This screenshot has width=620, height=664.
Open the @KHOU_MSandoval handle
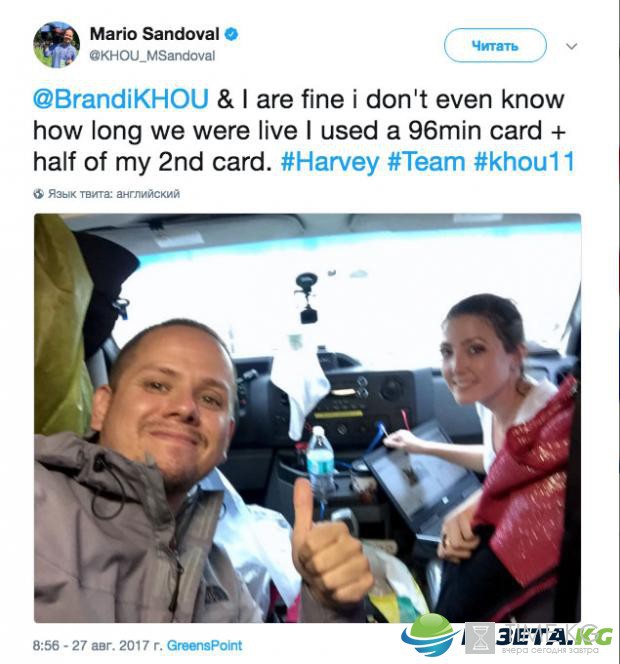(152, 55)
